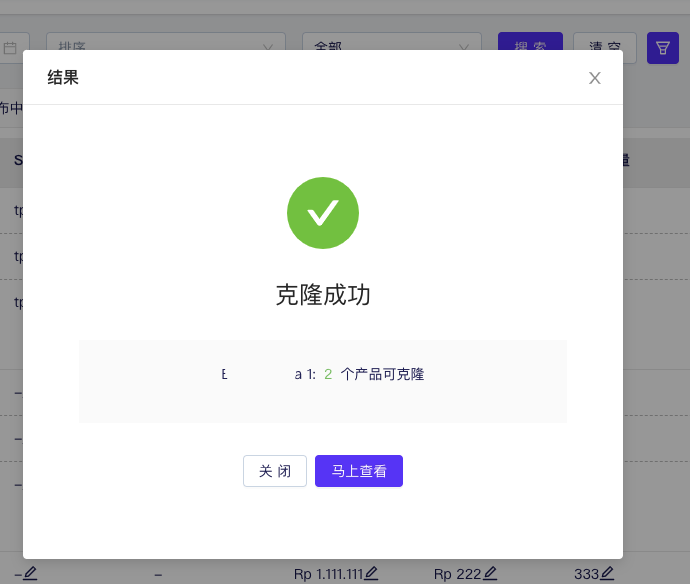Open the 全部 dropdown
The width and height of the screenshot is (690, 584).
click(392, 48)
